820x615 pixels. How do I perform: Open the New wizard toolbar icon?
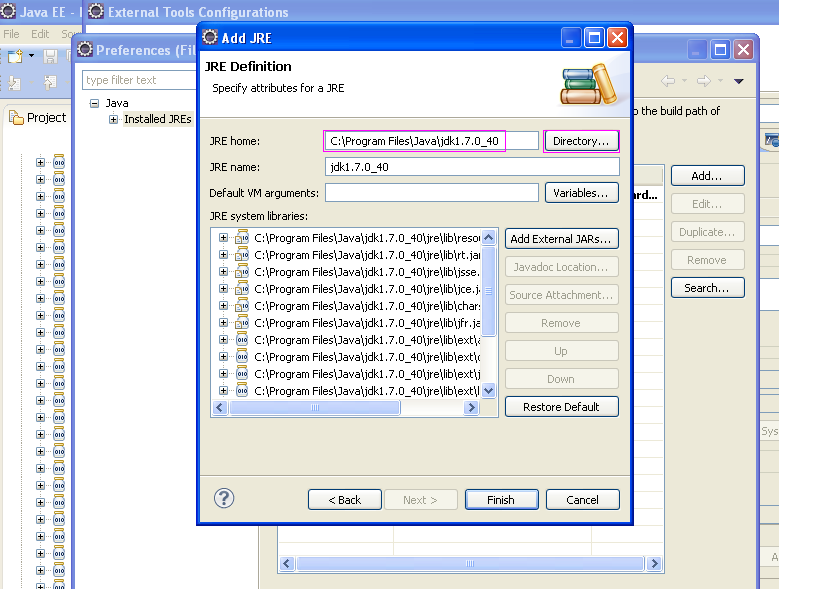(13, 55)
